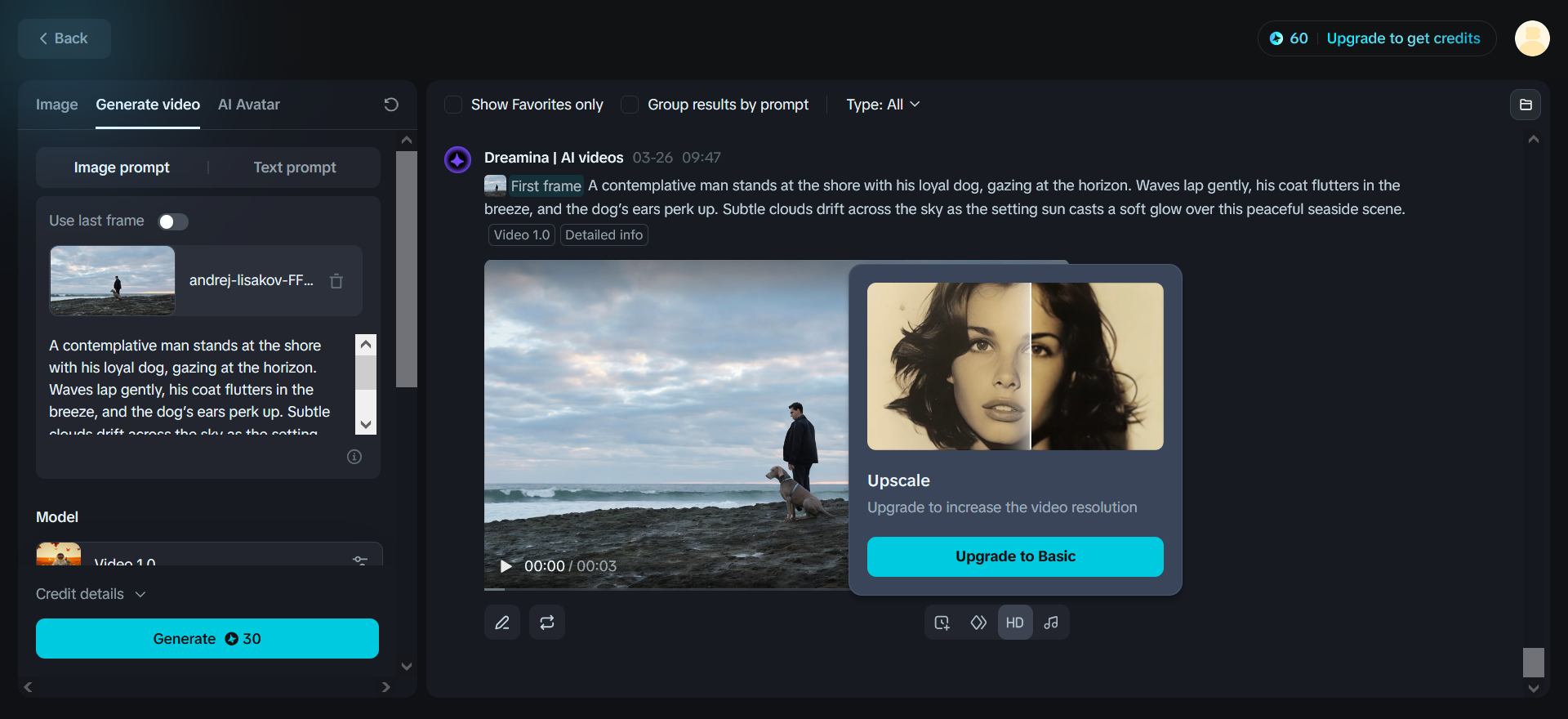Enable Show Favorites only checkbox

click(x=453, y=105)
